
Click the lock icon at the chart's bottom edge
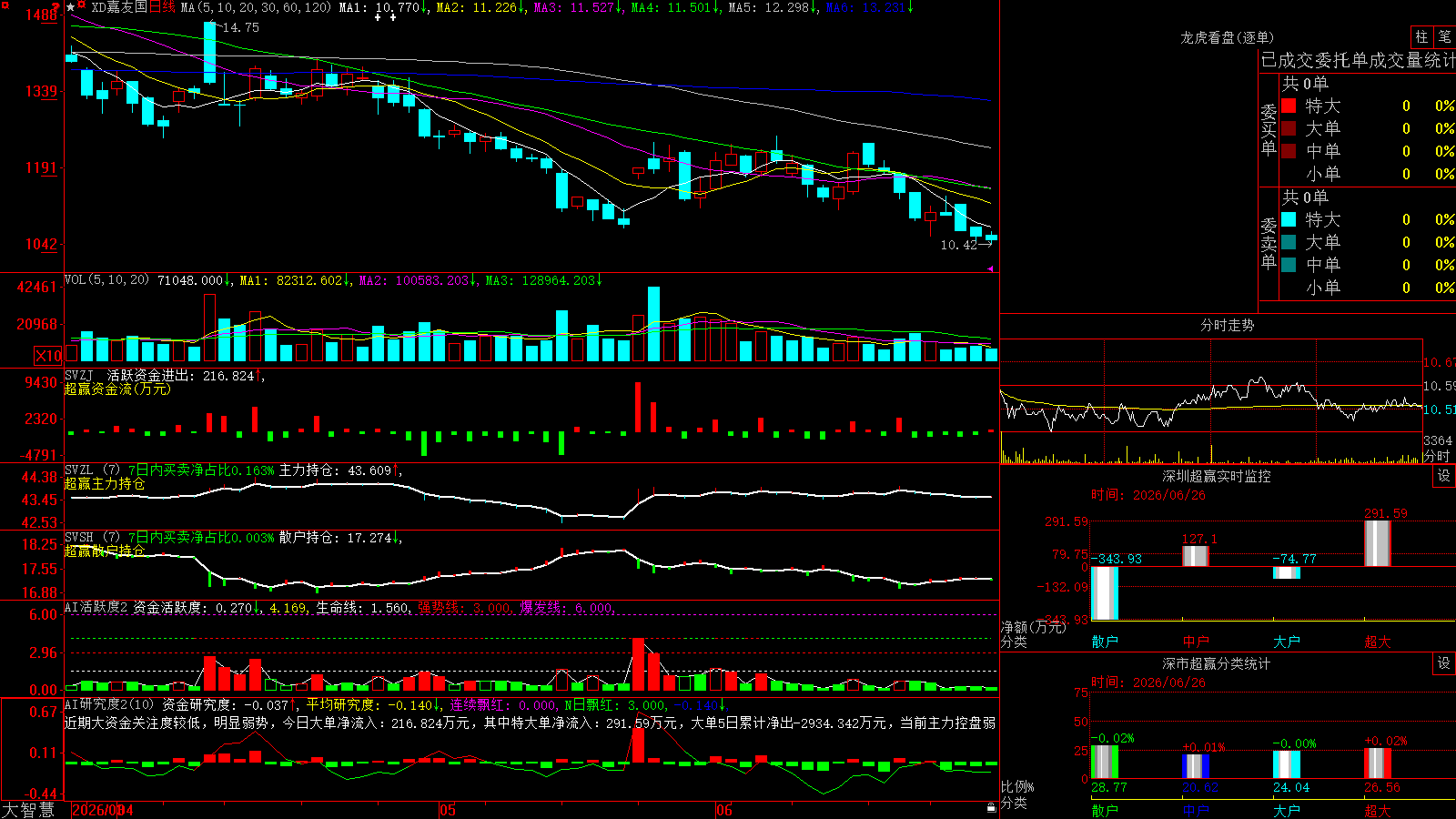[991, 808]
